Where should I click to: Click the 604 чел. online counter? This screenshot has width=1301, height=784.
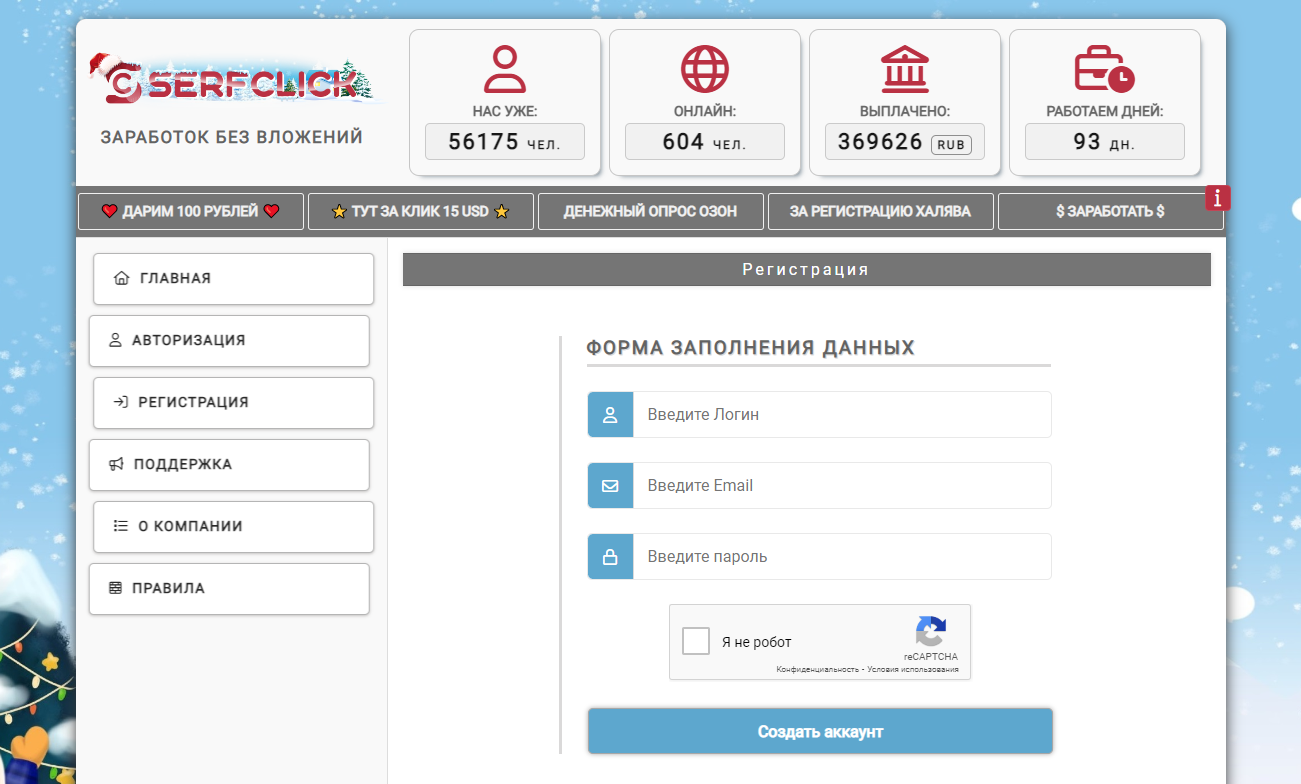705,142
